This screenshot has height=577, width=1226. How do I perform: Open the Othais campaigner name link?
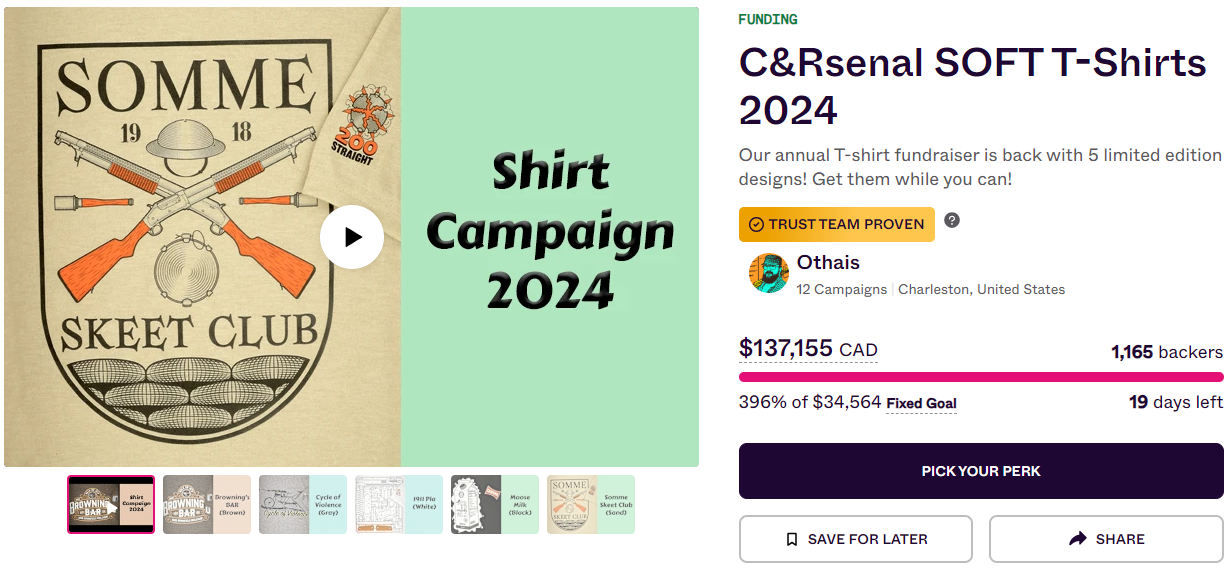pyautogui.click(x=828, y=263)
